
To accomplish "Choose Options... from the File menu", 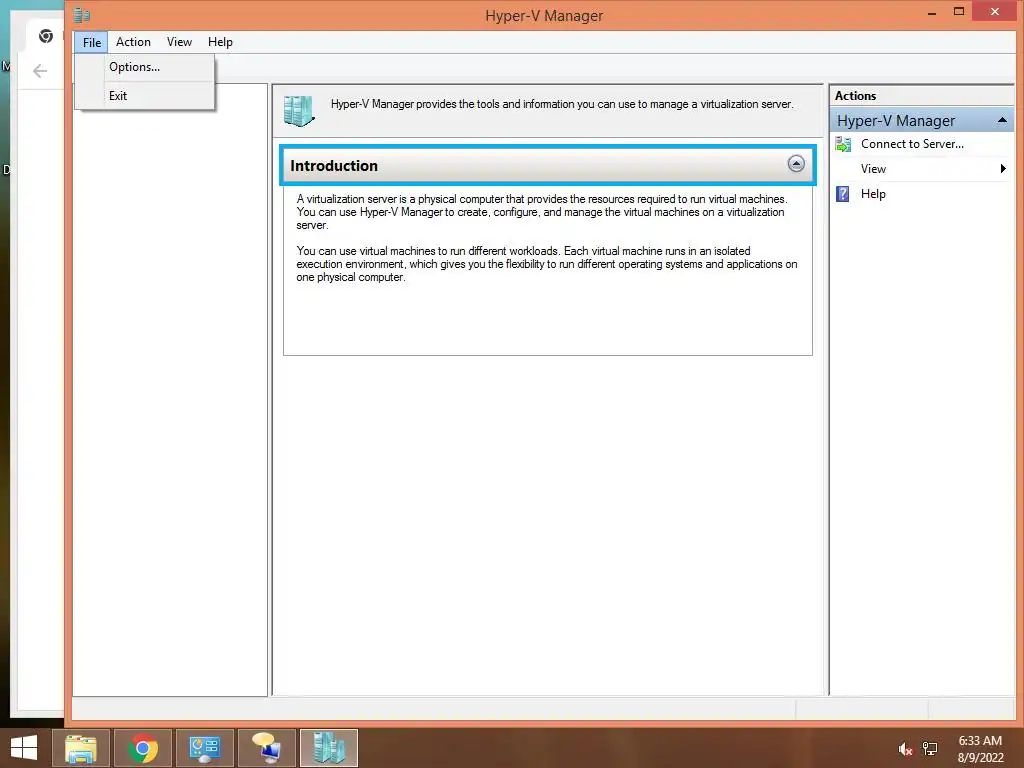I will point(135,67).
